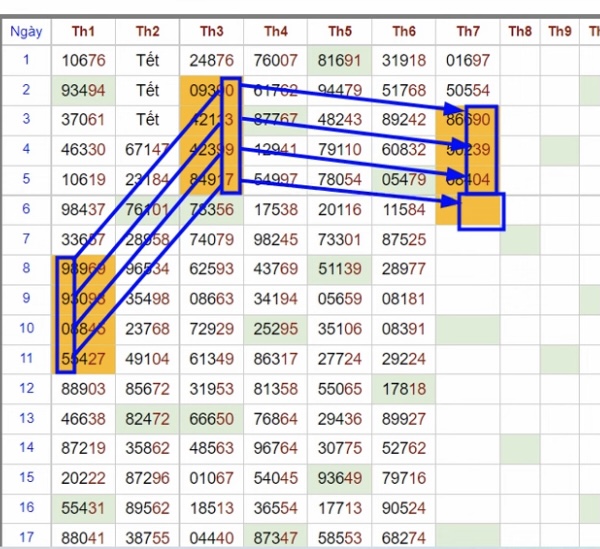Image resolution: width=600 pixels, height=549 pixels.
Task: Click the 29224 cell
Action: click(404, 359)
